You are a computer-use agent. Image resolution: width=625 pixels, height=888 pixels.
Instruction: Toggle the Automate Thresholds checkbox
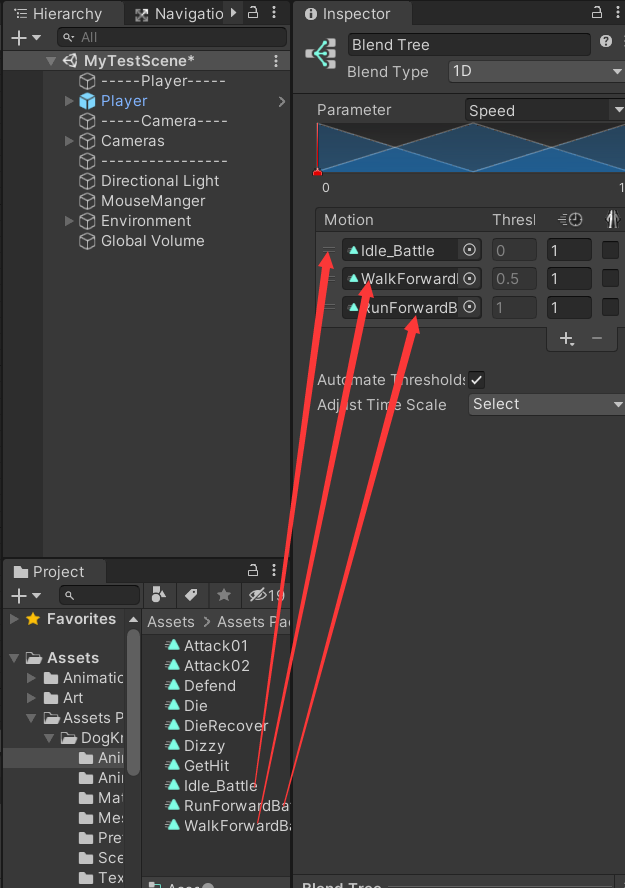[x=476, y=380]
